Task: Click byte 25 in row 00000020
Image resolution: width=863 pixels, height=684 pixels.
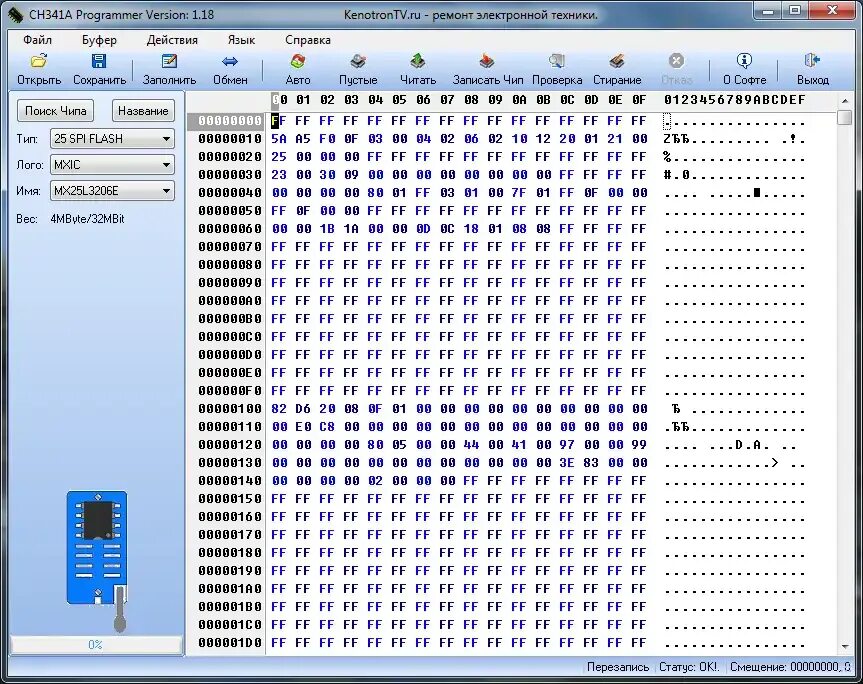Action: click(x=278, y=157)
